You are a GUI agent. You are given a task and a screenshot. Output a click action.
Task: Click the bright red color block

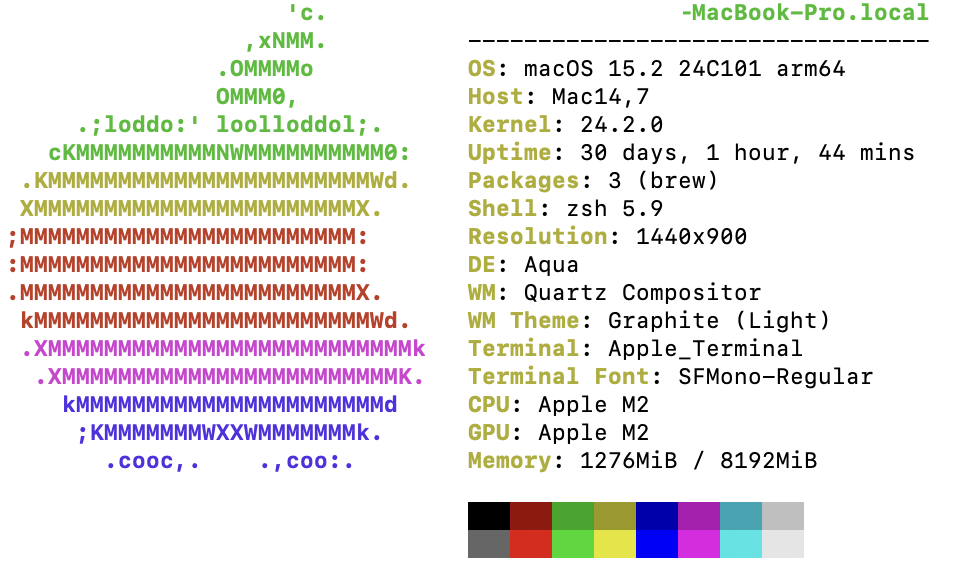[x=531, y=544]
